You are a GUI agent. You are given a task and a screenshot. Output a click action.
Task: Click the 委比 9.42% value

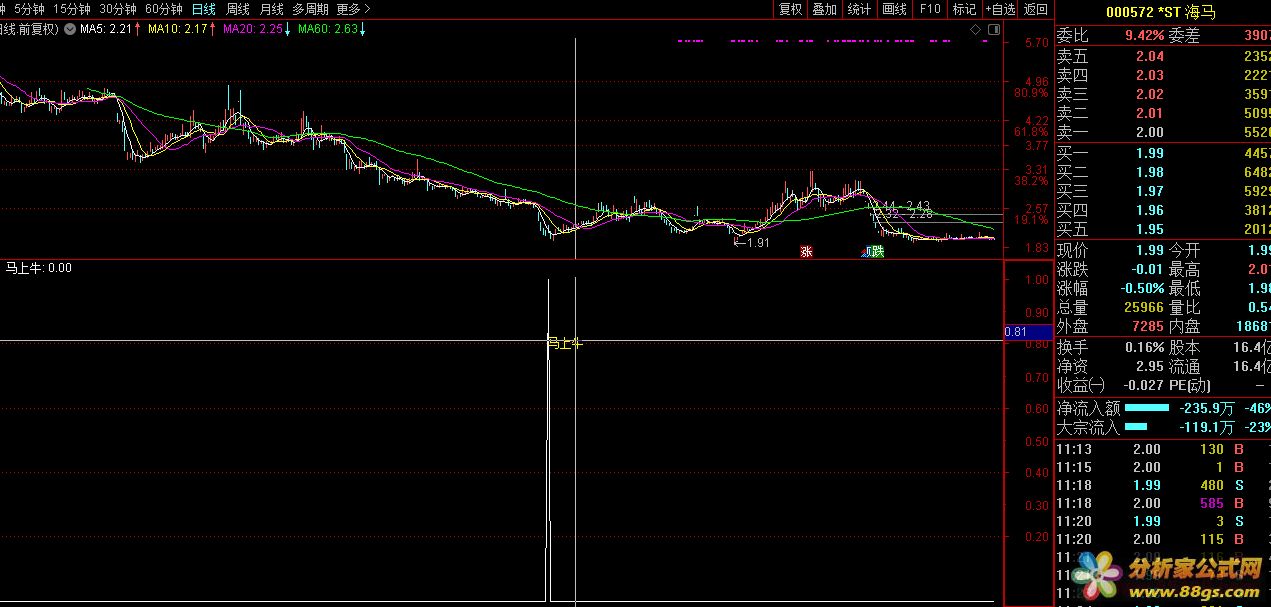1145,36
